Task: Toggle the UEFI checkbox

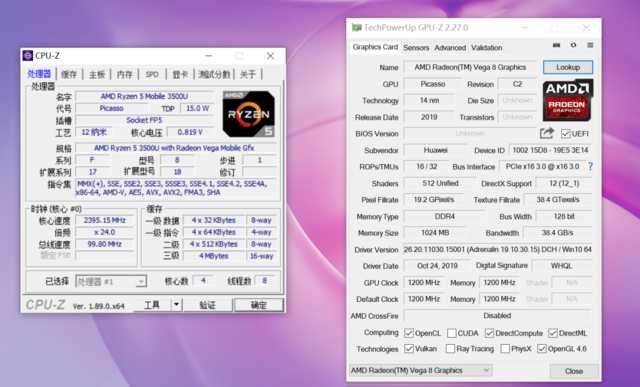Action: coord(566,133)
